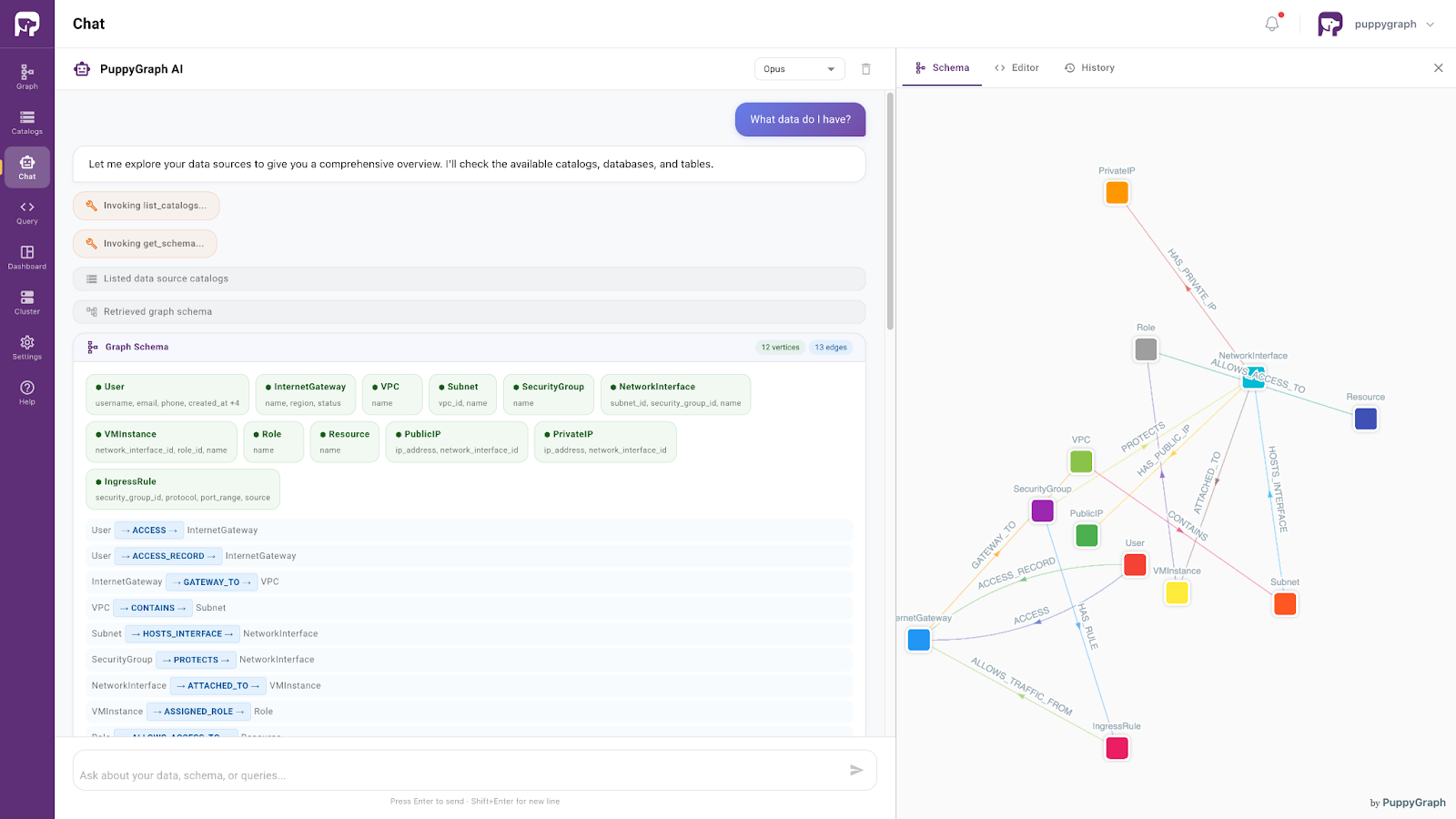
Task: Click the ASSIGNED_ROLE edge label
Action: [x=198, y=712]
